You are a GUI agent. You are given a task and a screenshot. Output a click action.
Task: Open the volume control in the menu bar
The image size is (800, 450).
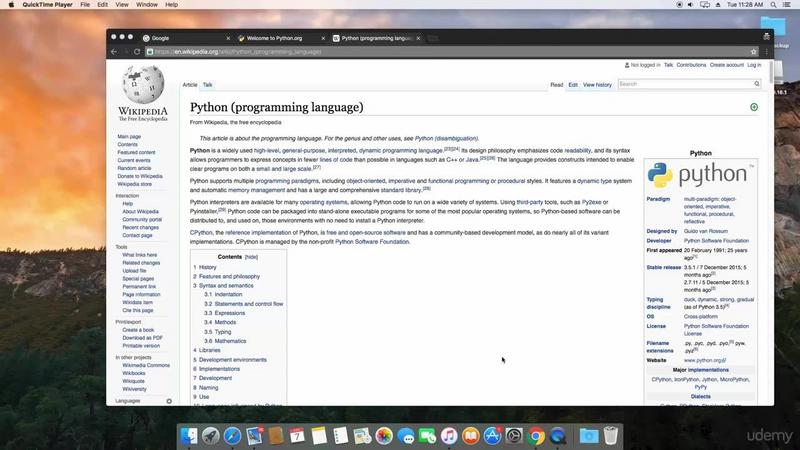690,5
